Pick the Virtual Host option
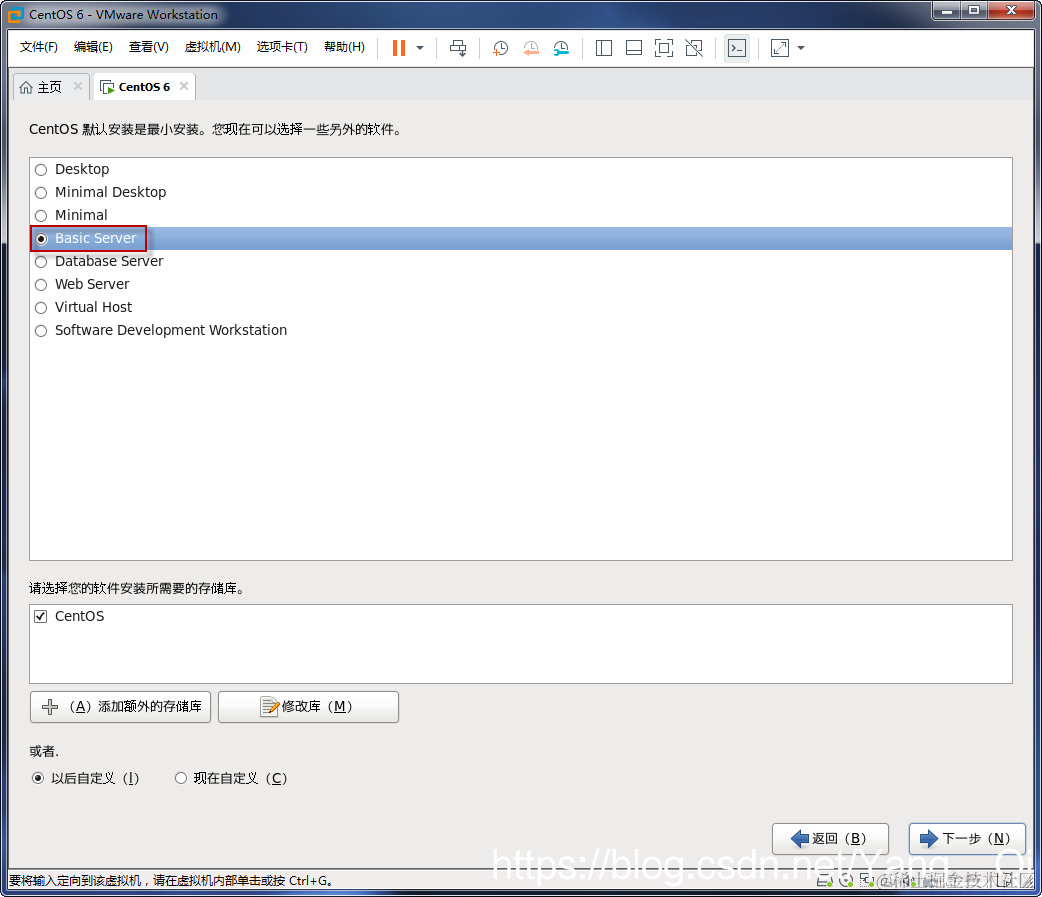The width and height of the screenshot is (1042, 897). coord(41,308)
